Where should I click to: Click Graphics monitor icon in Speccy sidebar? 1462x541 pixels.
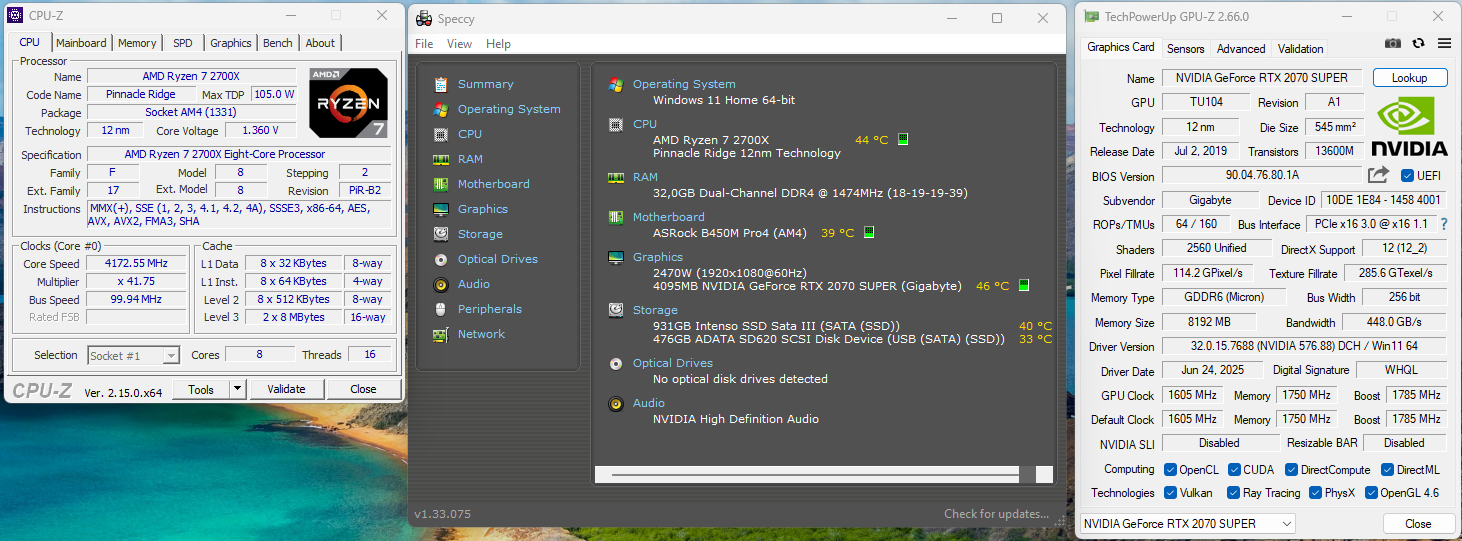click(x=440, y=209)
